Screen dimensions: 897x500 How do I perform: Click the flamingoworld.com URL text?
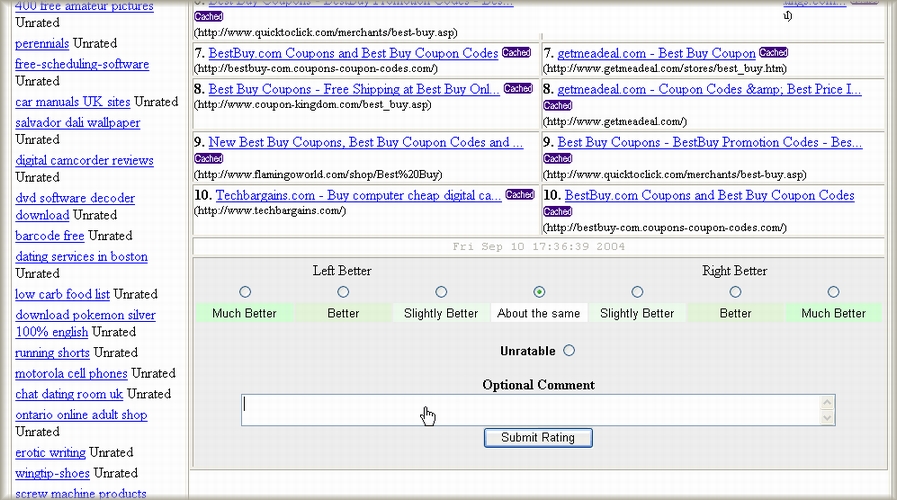coord(318,174)
